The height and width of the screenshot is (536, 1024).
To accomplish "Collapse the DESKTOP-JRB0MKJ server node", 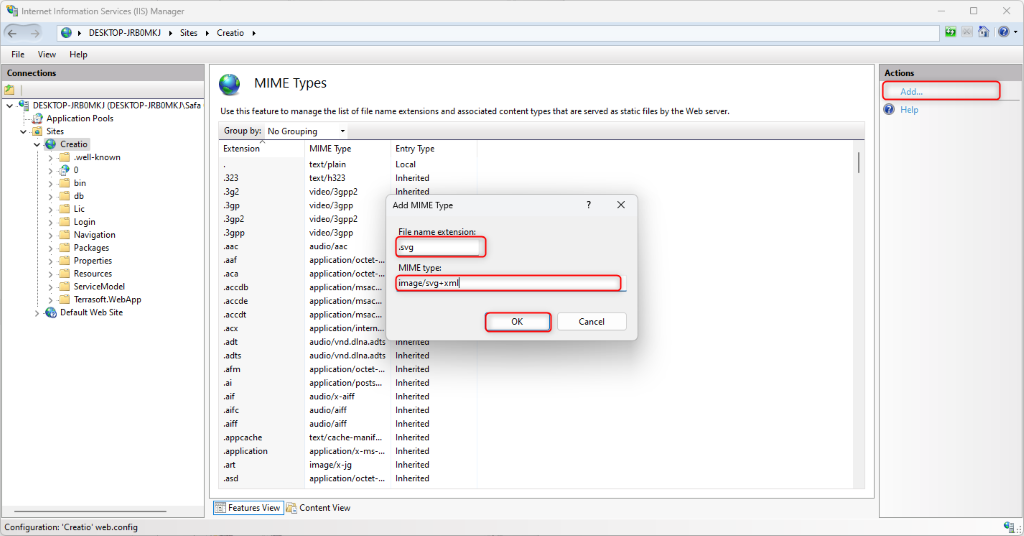I will tap(10, 105).
